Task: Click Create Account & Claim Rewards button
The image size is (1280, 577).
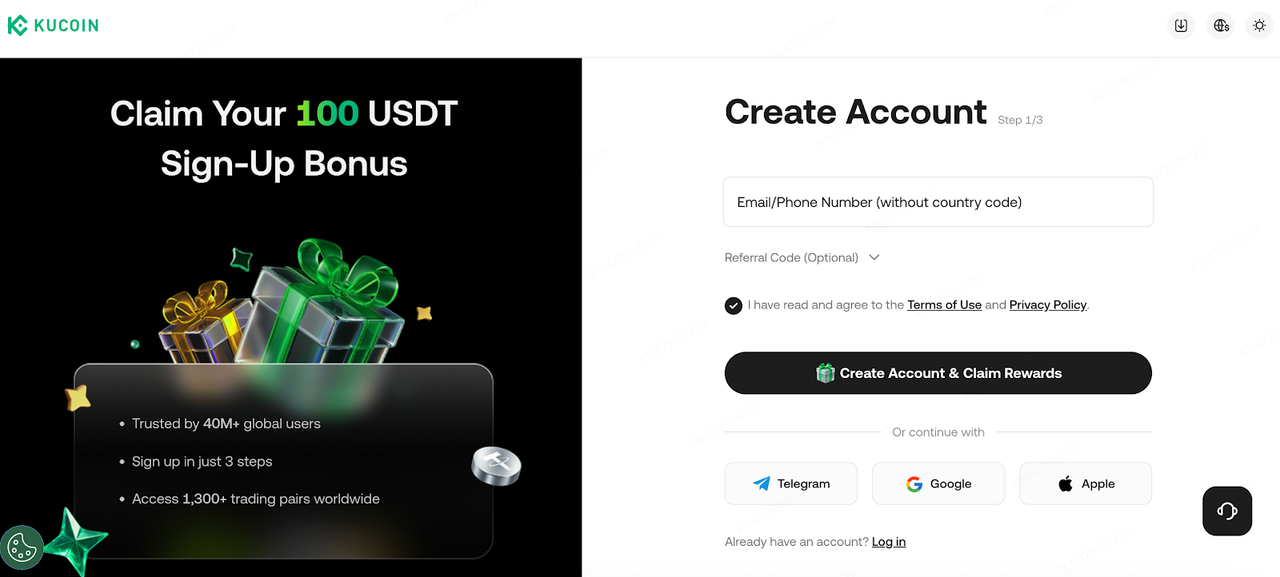Action: (938, 373)
